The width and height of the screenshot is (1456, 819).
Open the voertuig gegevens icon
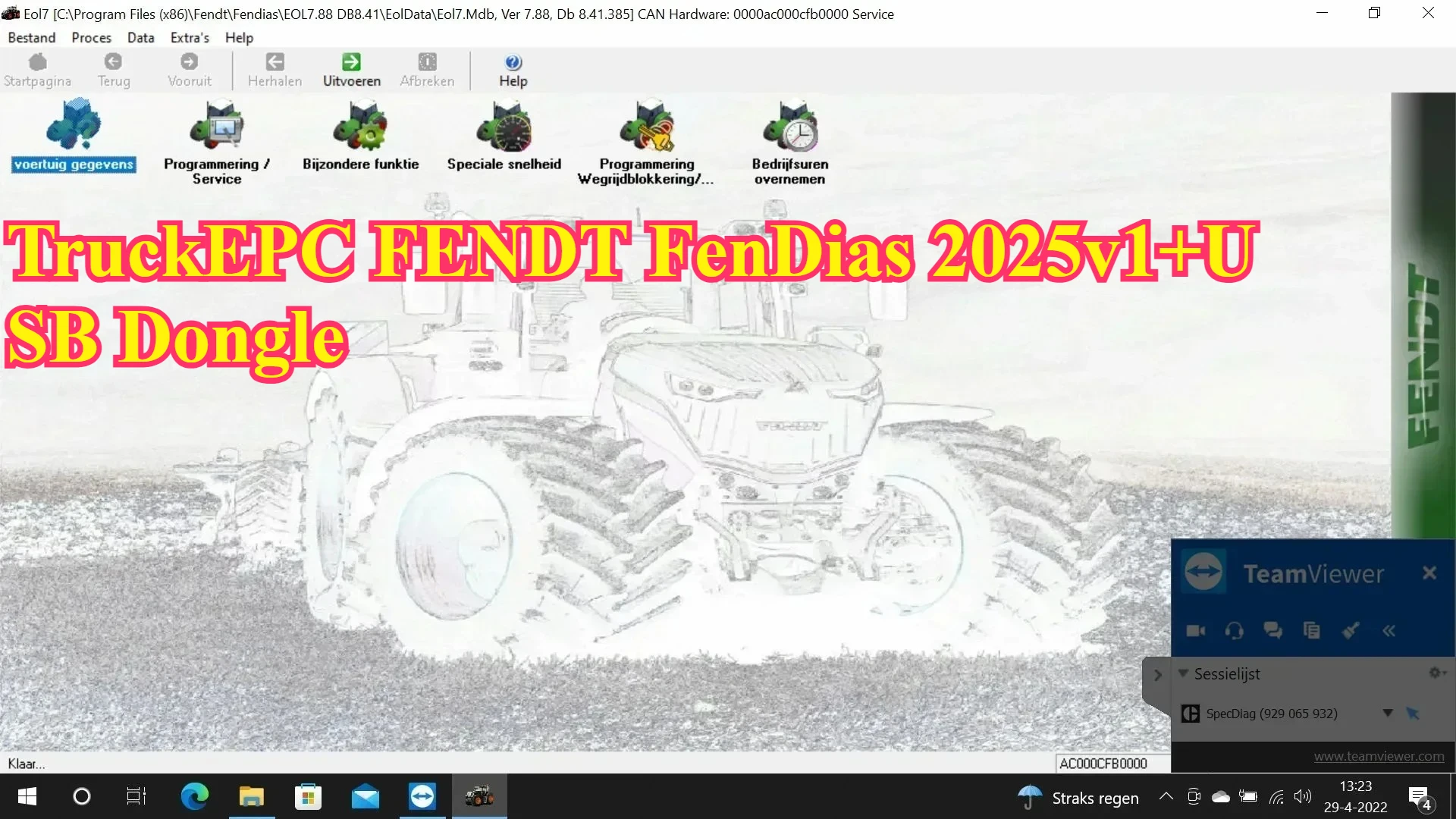click(74, 126)
